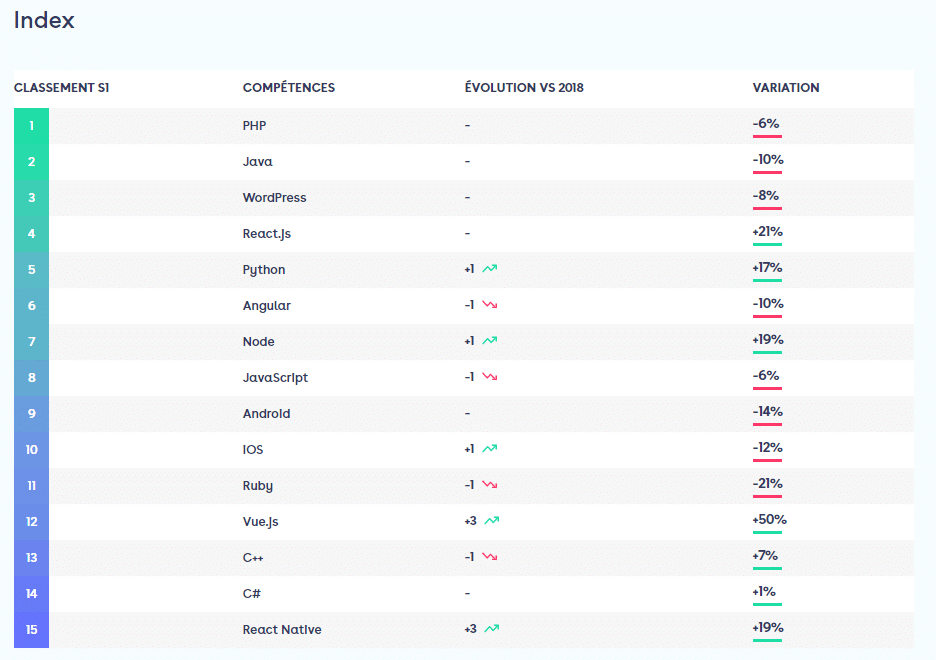Select the WordPress skill entry
The height and width of the screenshot is (660, 936).
click(274, 198)
